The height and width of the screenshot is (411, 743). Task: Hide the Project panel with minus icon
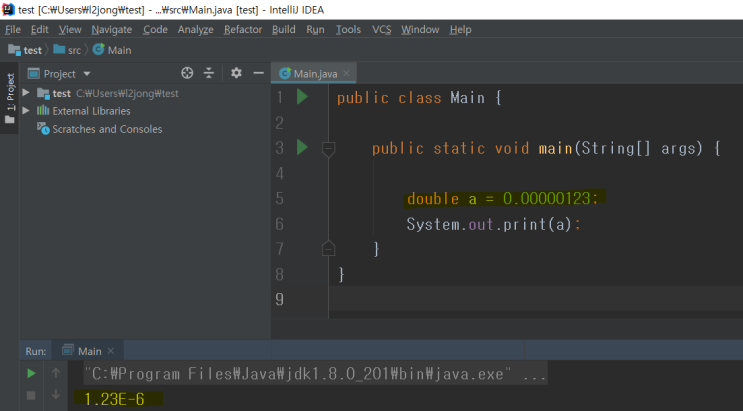coord(258,73)
